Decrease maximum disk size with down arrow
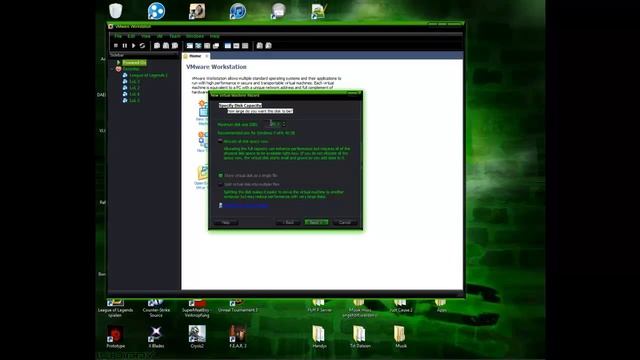Screen dimensions: 640x360 point(284,126)
